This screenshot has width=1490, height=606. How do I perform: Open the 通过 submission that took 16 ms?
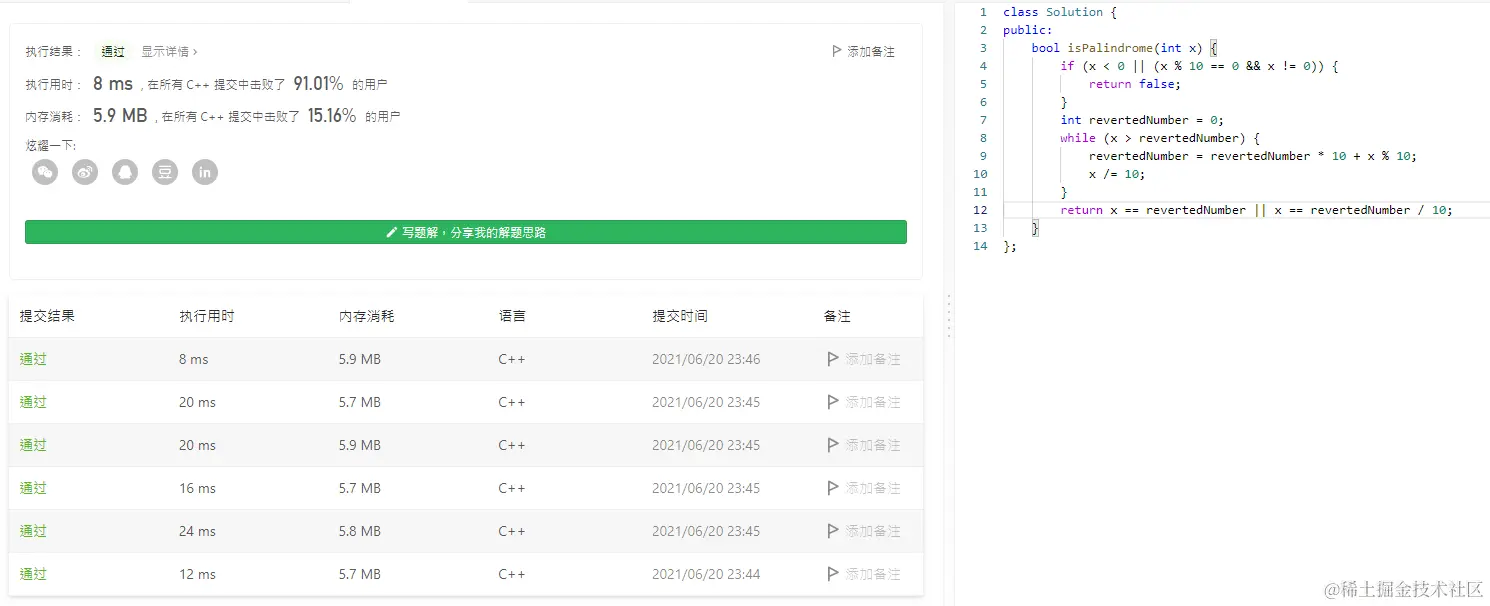point(33,488)
